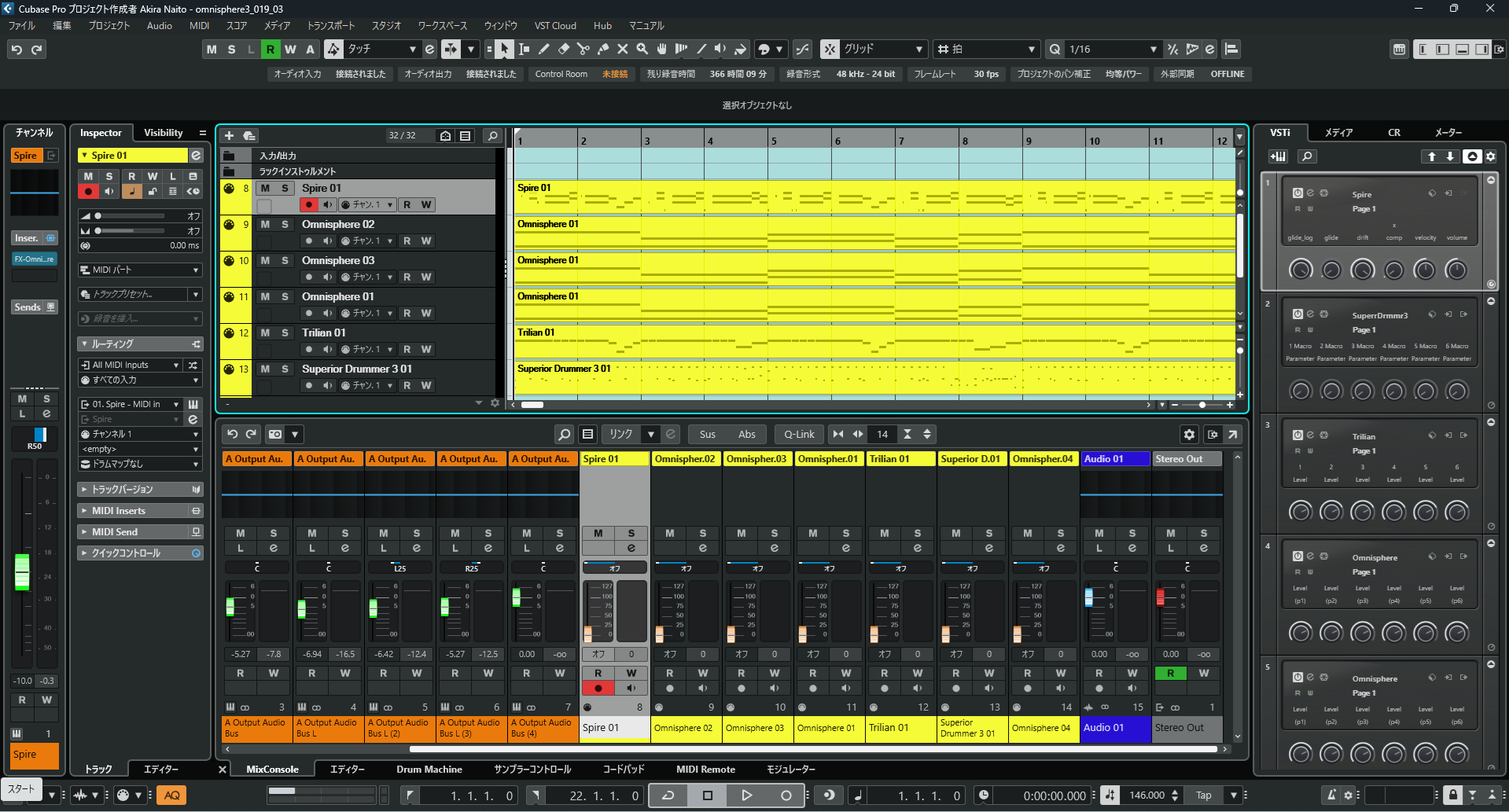Solo the Omnisphere 02 track
This screenshot has width=1509, height=812.
point(285,225)
